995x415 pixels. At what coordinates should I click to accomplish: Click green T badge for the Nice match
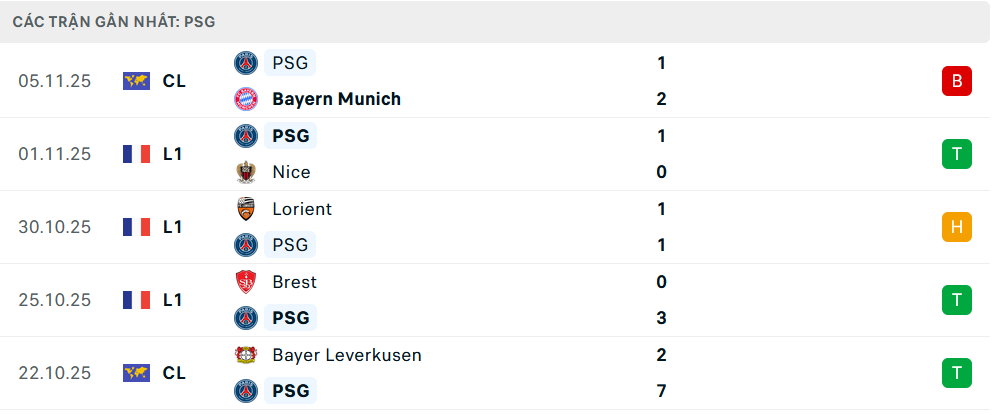(956, 154)
